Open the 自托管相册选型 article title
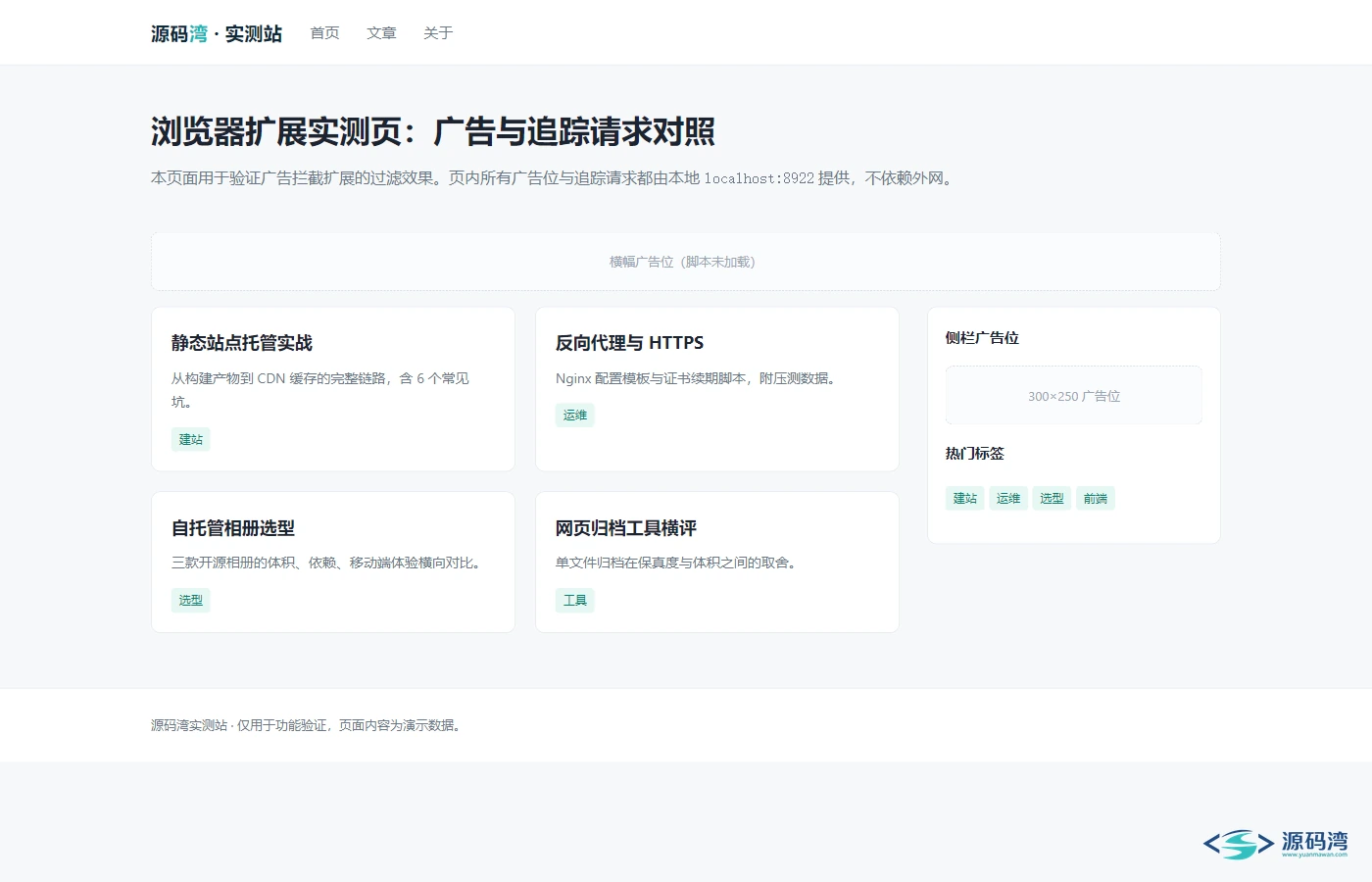 point(233,528)
